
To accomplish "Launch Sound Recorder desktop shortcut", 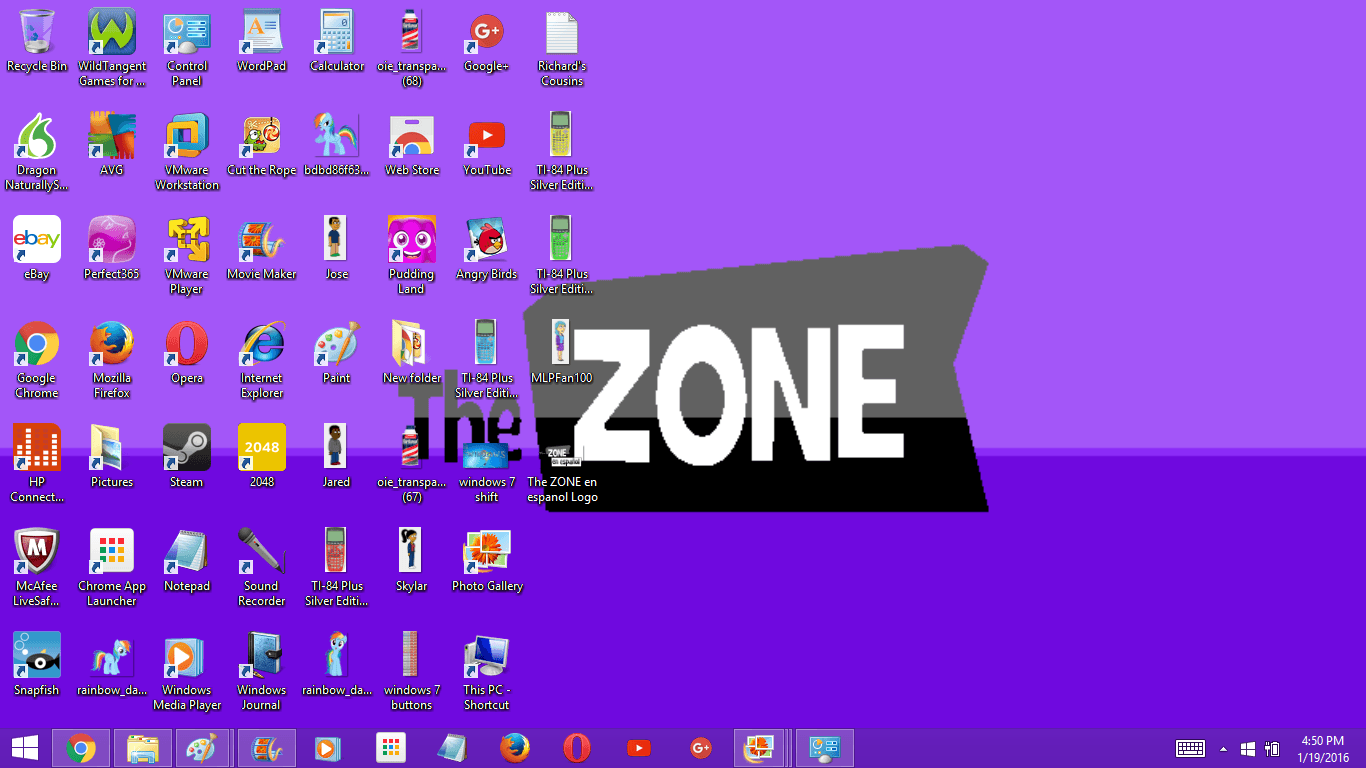I will coord(261,569).
